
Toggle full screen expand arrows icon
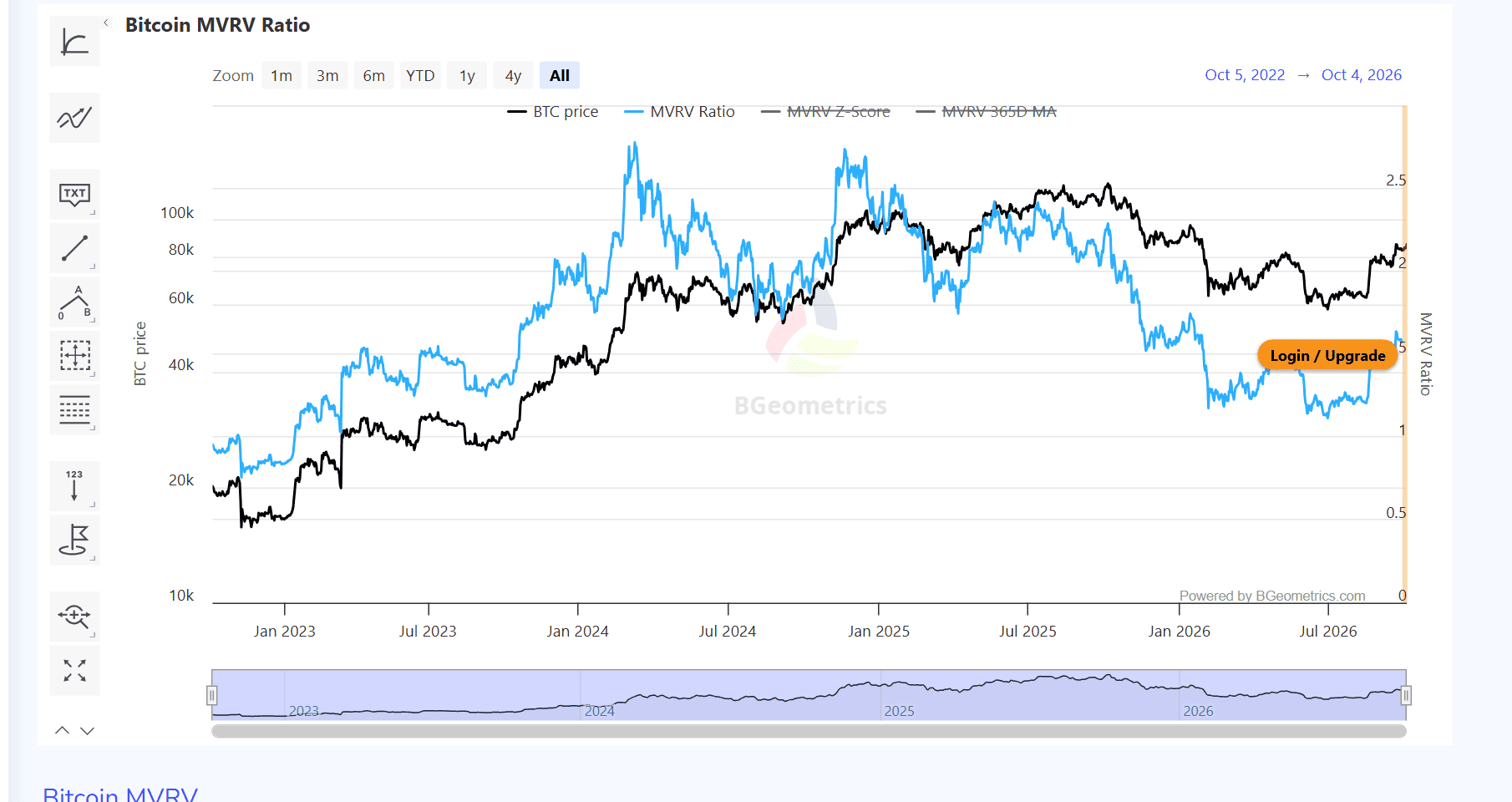pos(74,670)
